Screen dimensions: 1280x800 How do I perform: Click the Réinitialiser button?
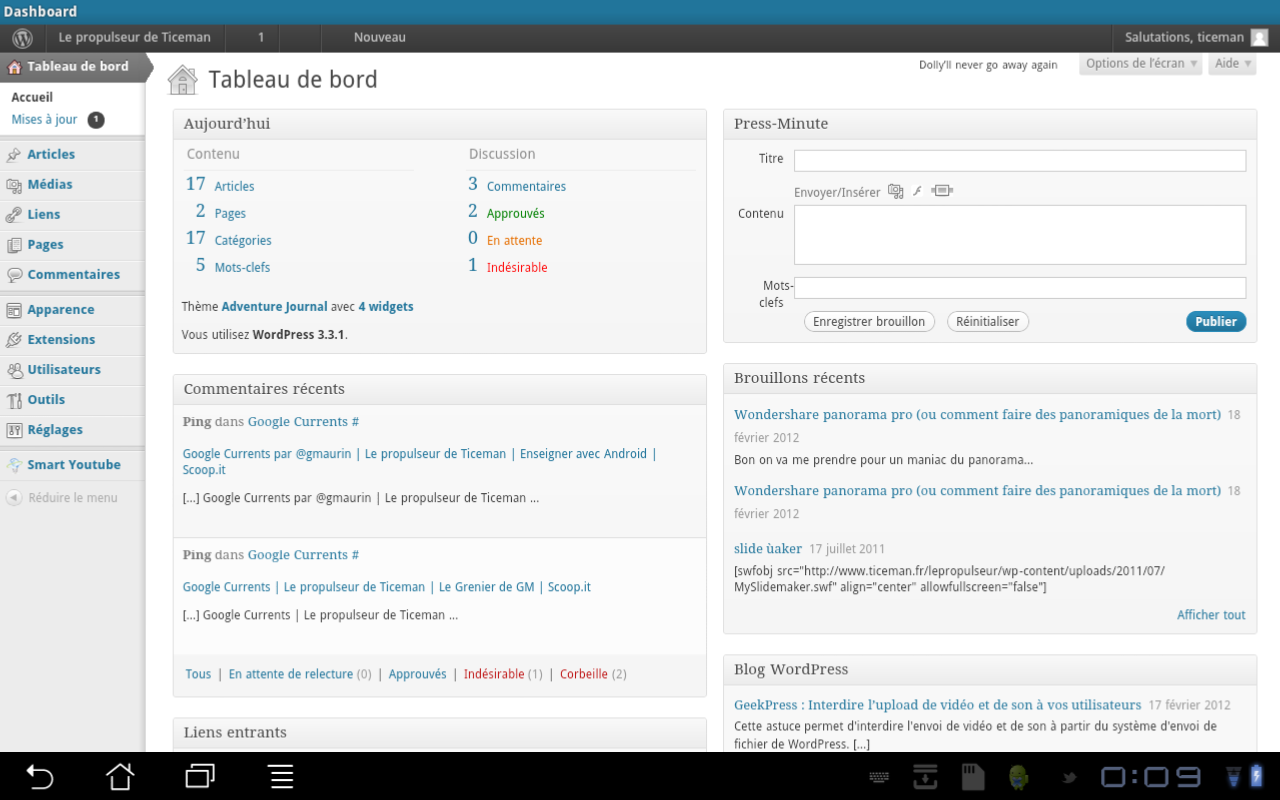coord(988,322)
